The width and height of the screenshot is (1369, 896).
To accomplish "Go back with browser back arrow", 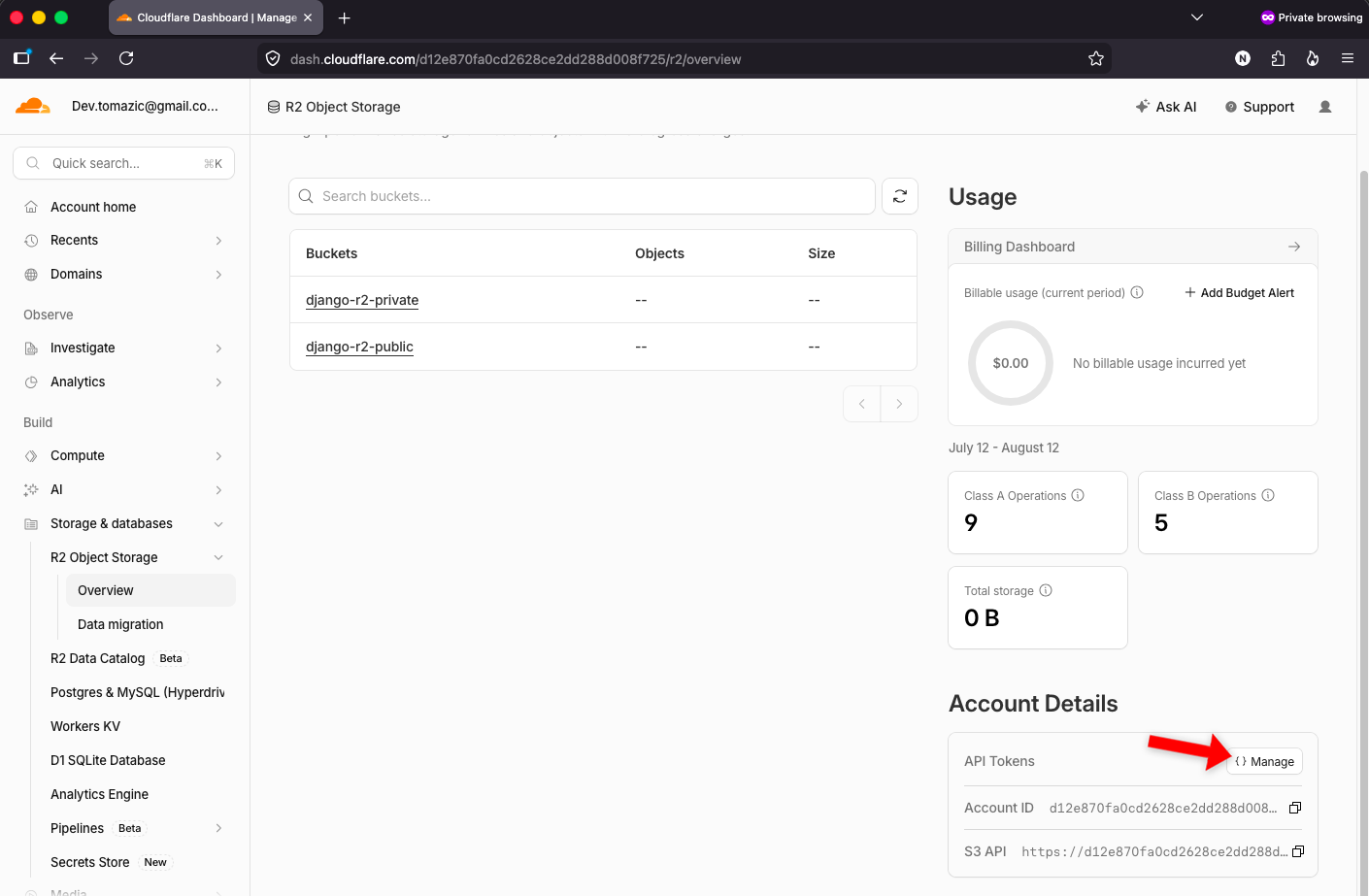I will (56, 58).
